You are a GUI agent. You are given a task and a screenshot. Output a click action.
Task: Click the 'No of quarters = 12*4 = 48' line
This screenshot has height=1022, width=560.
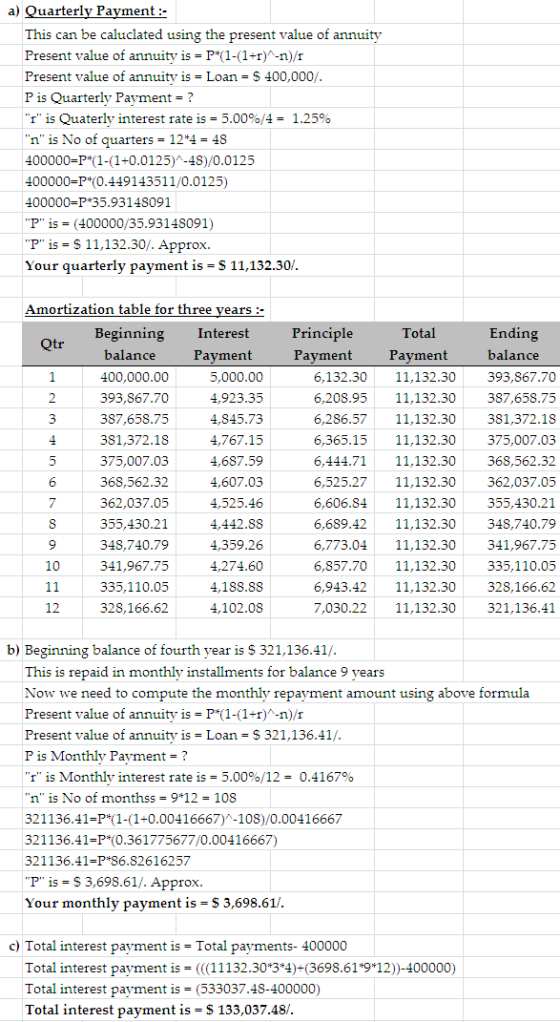126,139
